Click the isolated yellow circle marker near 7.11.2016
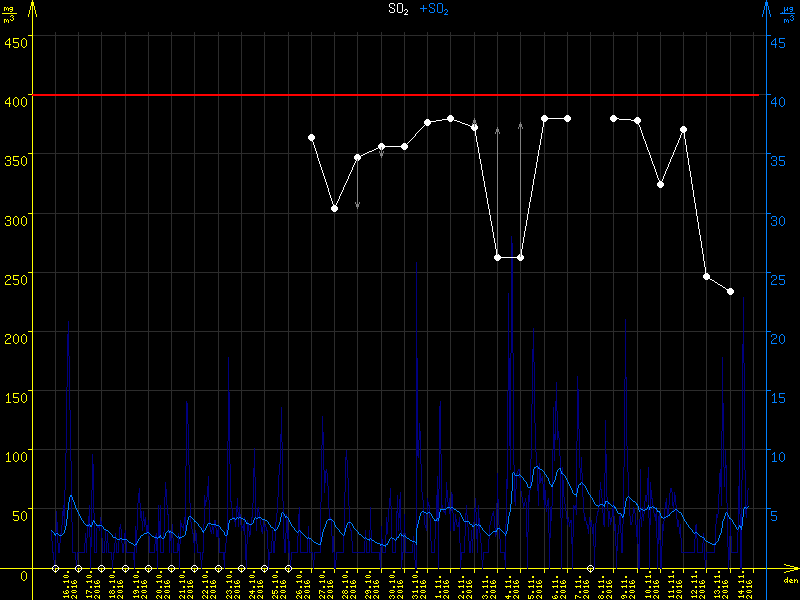The image size is (800, 600). pyautogui.click(x=590, y=568)
